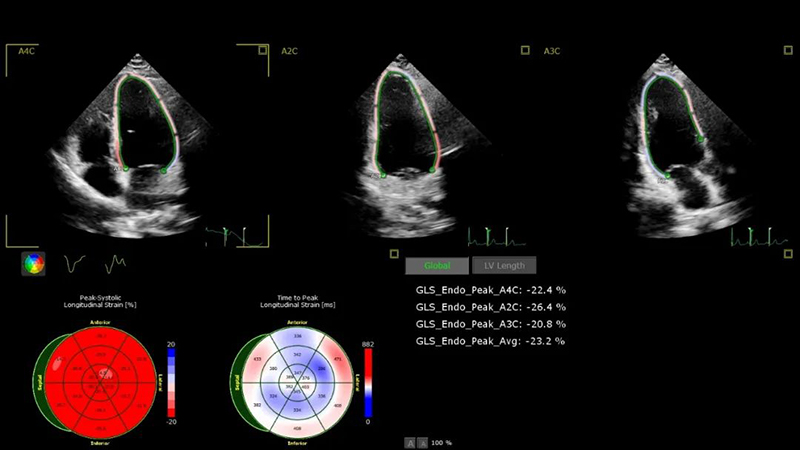Click the GLS_Endo_Peak_A4C result line

point(491,290)
